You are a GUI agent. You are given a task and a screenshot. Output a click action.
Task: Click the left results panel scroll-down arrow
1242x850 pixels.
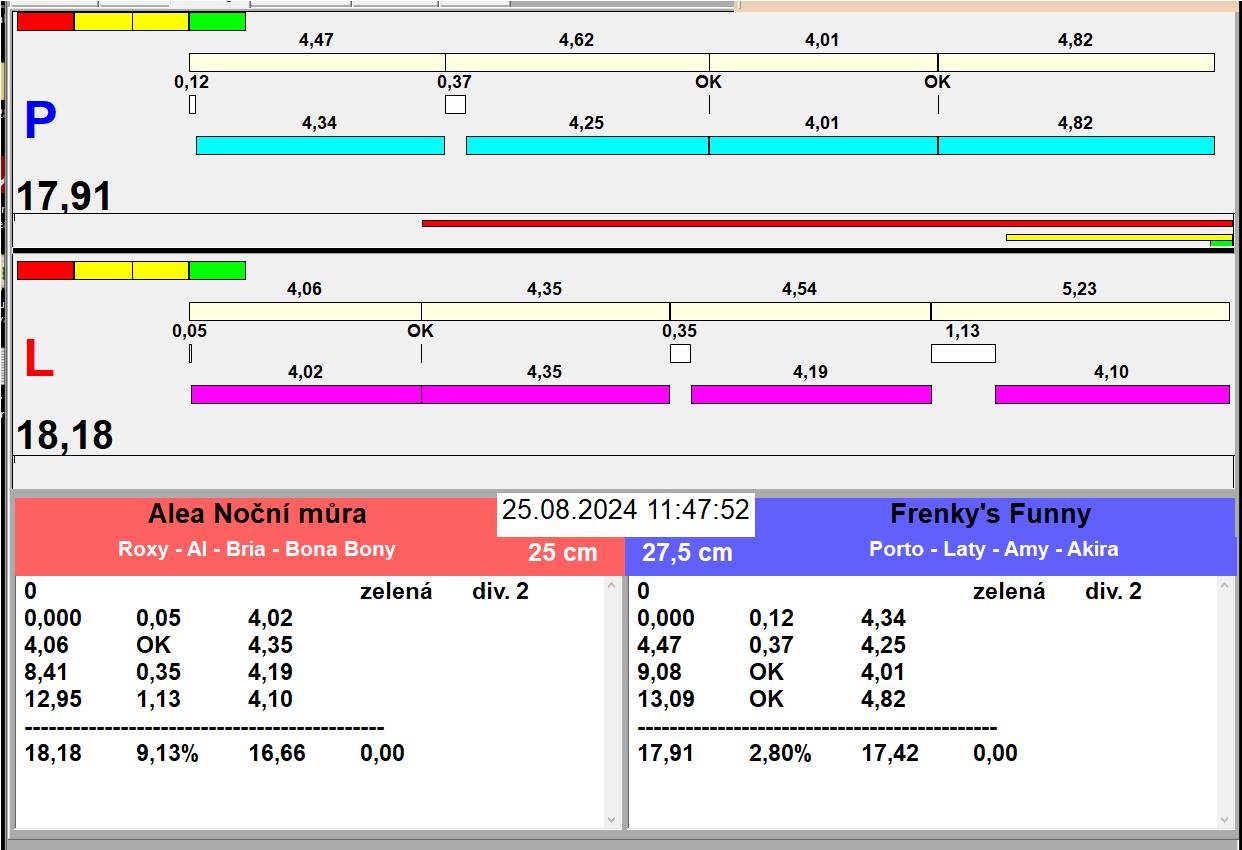612,819
